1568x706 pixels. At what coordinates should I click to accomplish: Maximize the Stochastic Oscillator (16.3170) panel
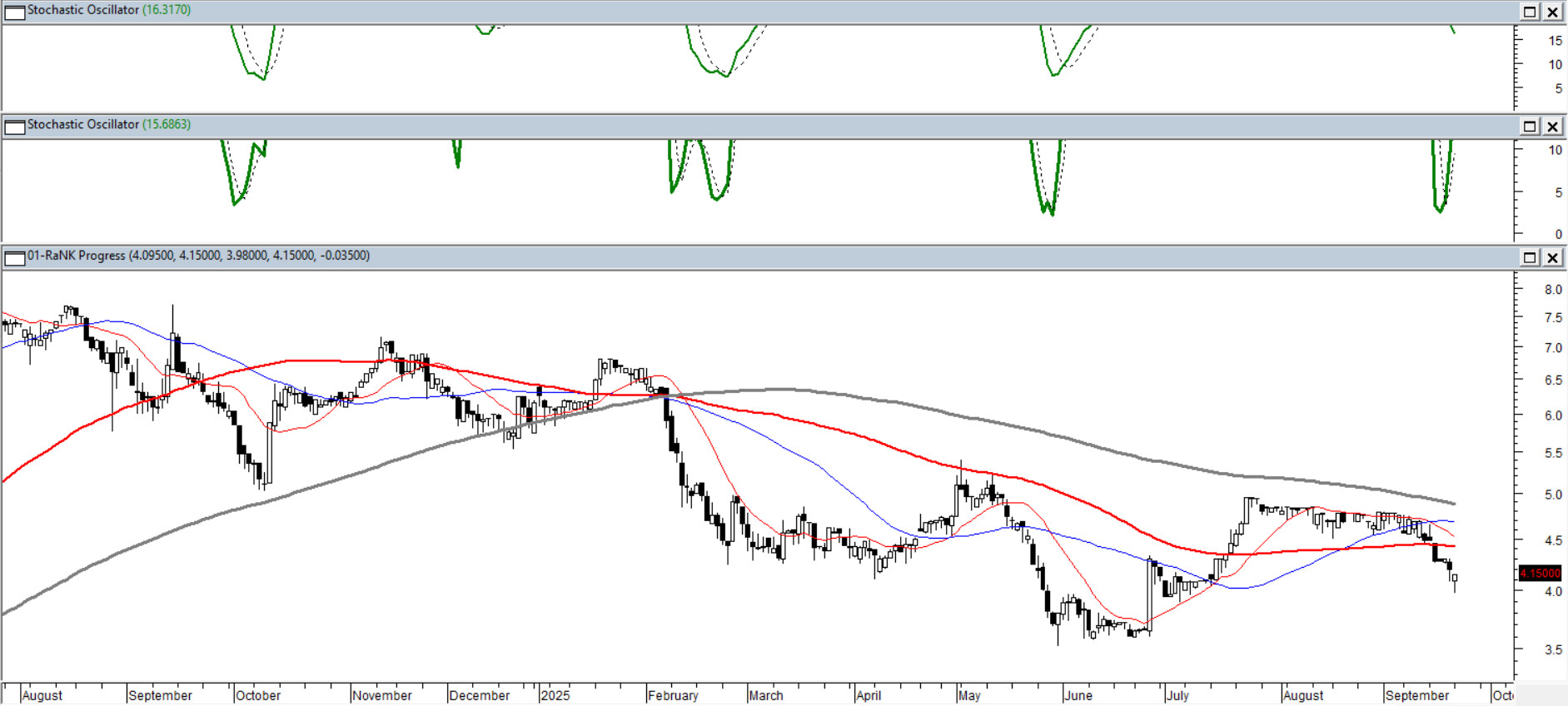pos(1530,12)
